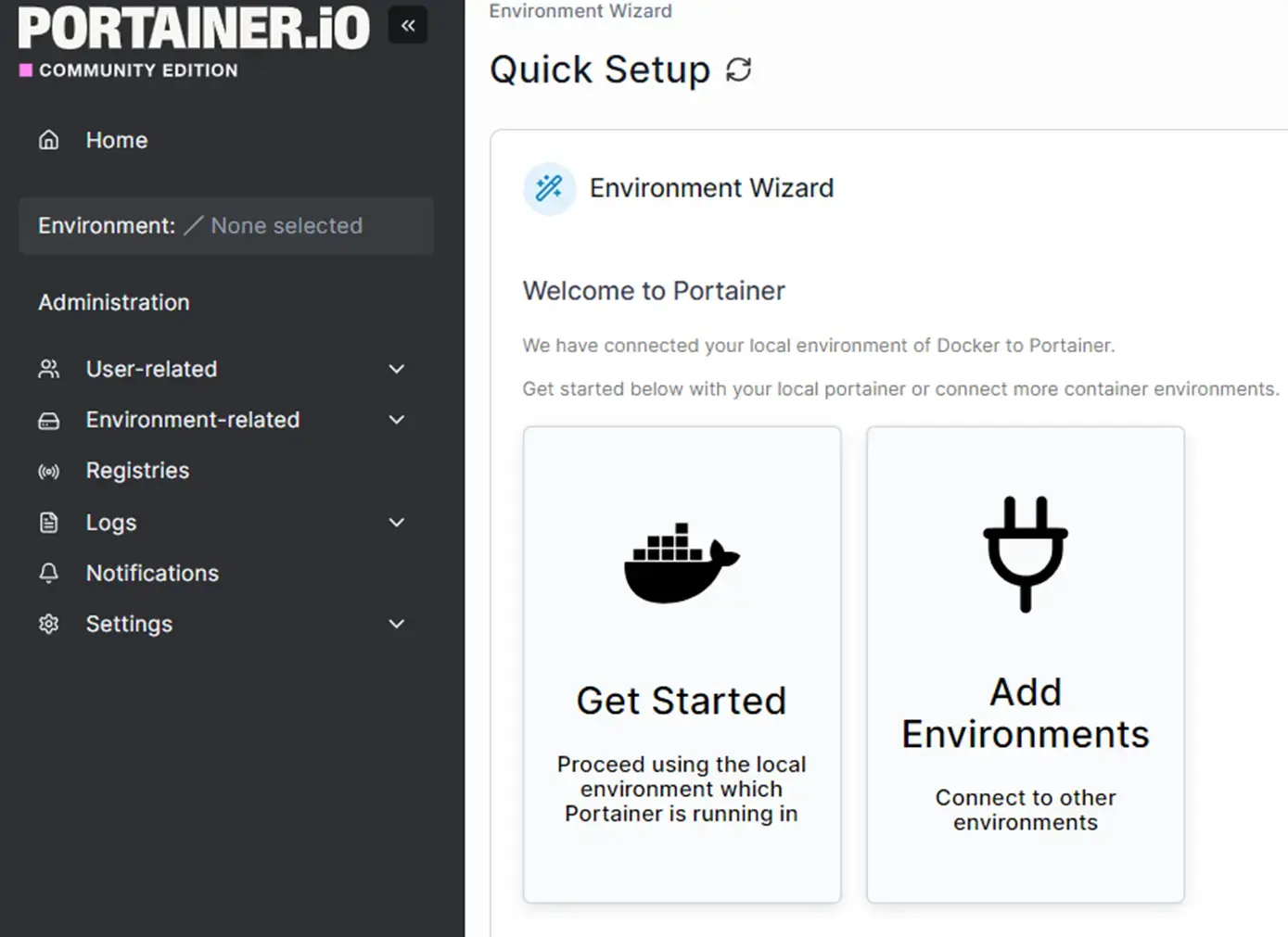This screenshot has height=937, width=1288.
Task: Click the Logs document icon
Action: (49, 523)
